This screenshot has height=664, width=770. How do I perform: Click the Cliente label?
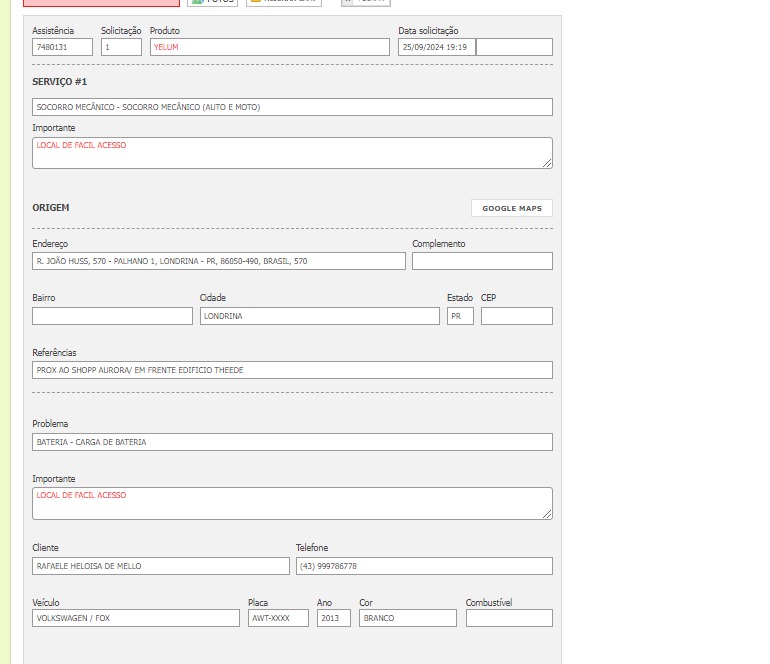pos(45,548)
